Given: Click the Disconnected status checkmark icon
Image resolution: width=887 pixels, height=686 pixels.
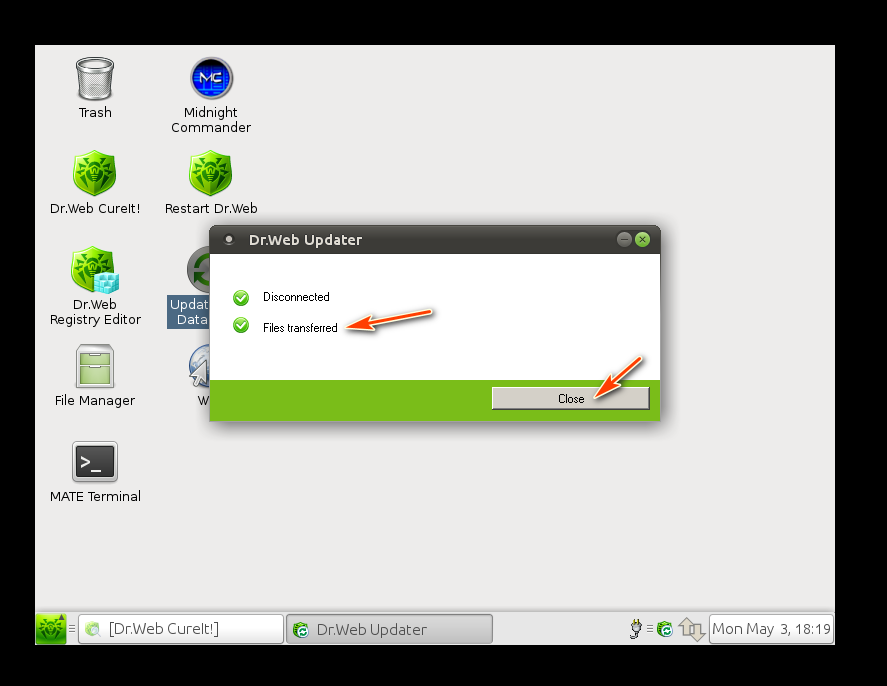Looking at the screenshot, I should coord(241,297).
